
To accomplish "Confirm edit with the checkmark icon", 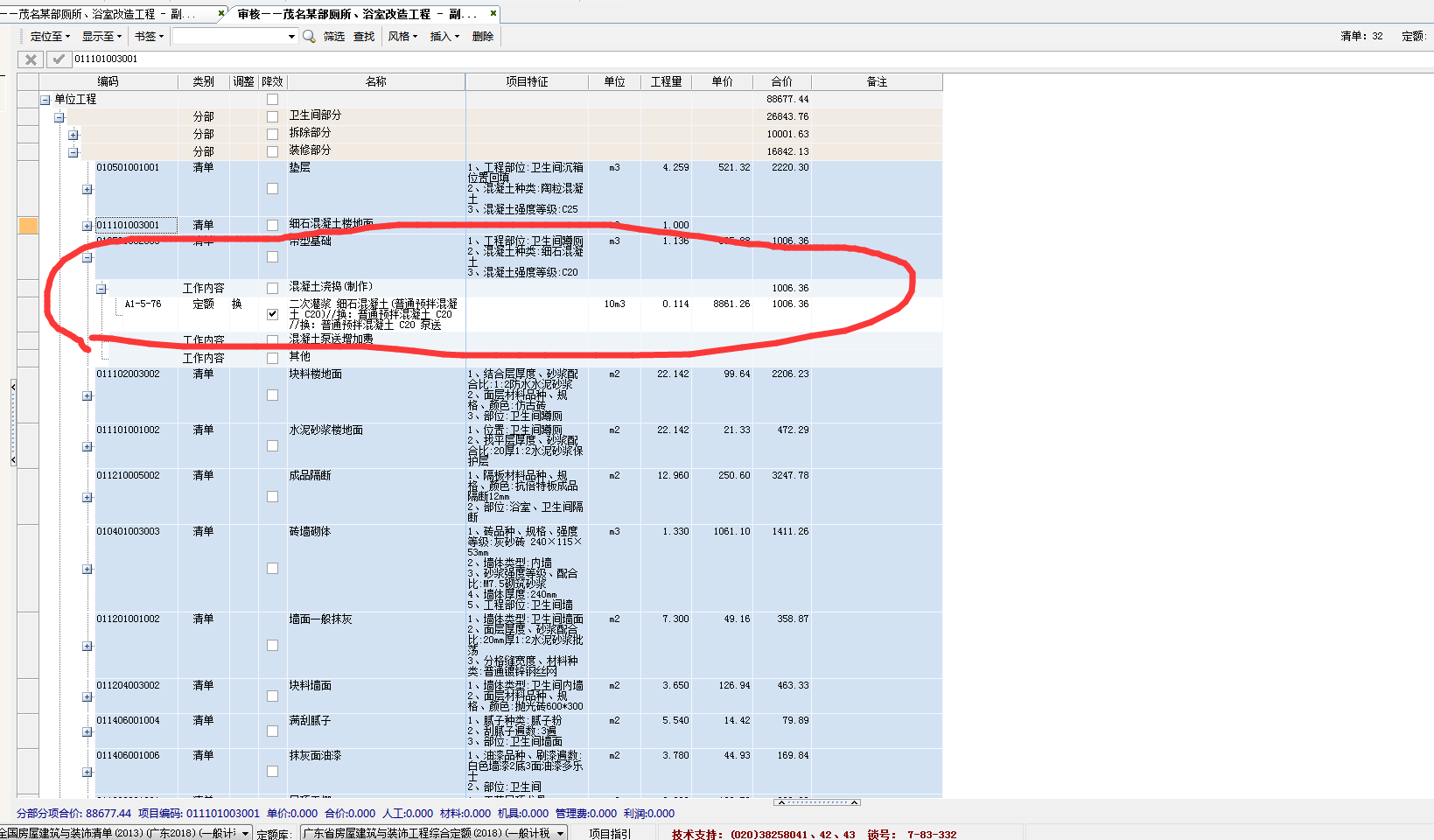I will pyautogui.click(x=58, y=59).
